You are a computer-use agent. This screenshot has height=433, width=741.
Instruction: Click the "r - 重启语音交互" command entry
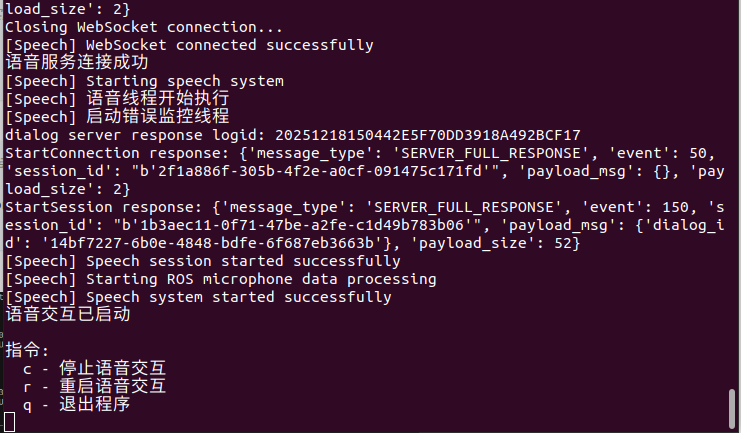tap(94, 387)
